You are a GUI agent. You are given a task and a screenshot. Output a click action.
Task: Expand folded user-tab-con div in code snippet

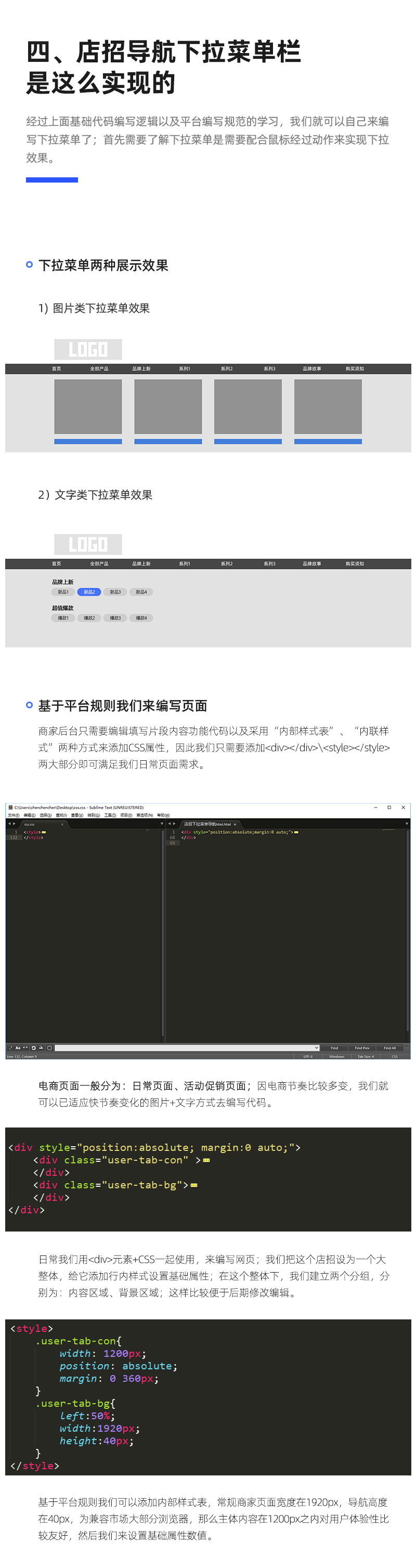[207, 1161]
